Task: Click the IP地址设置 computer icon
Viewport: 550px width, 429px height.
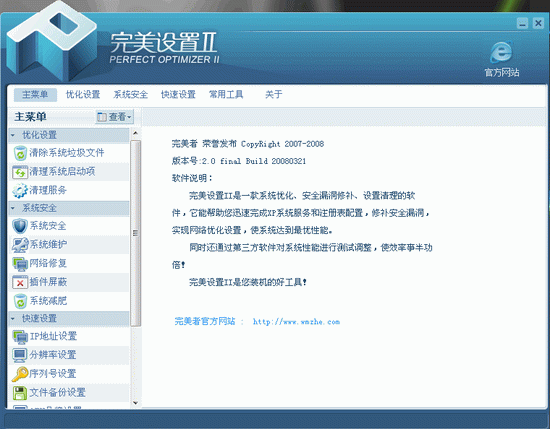Action: [20, 336]
